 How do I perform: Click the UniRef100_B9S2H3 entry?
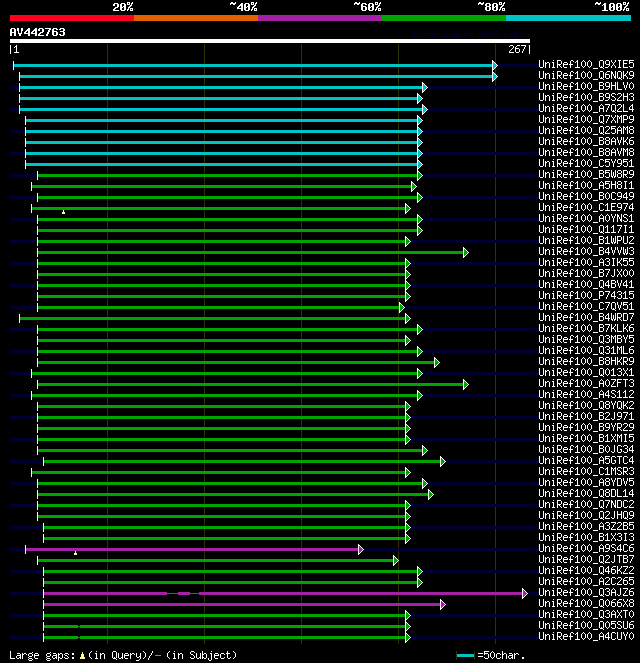point(586,97)
